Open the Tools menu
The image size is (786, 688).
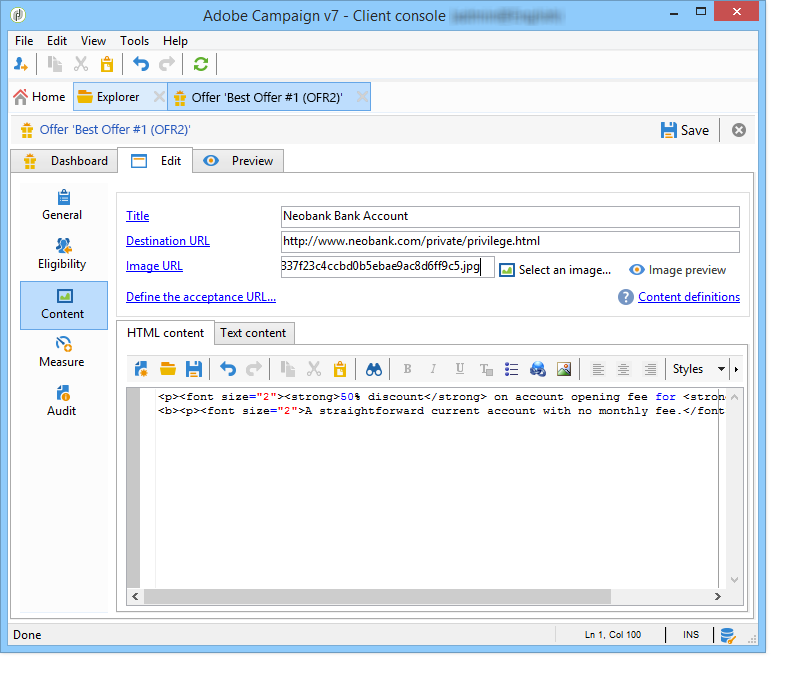(134, 41)
